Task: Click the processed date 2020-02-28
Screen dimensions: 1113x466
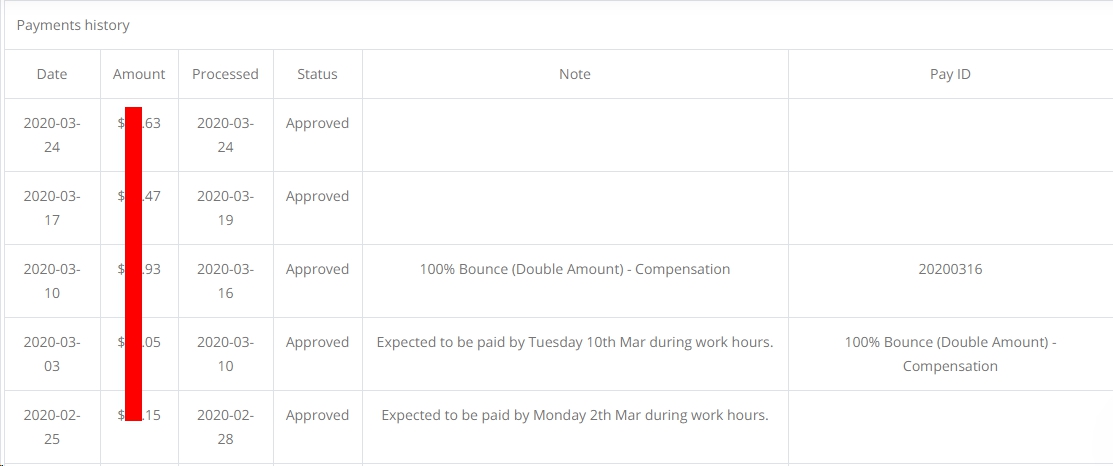Action: click(x=225, y=427)
